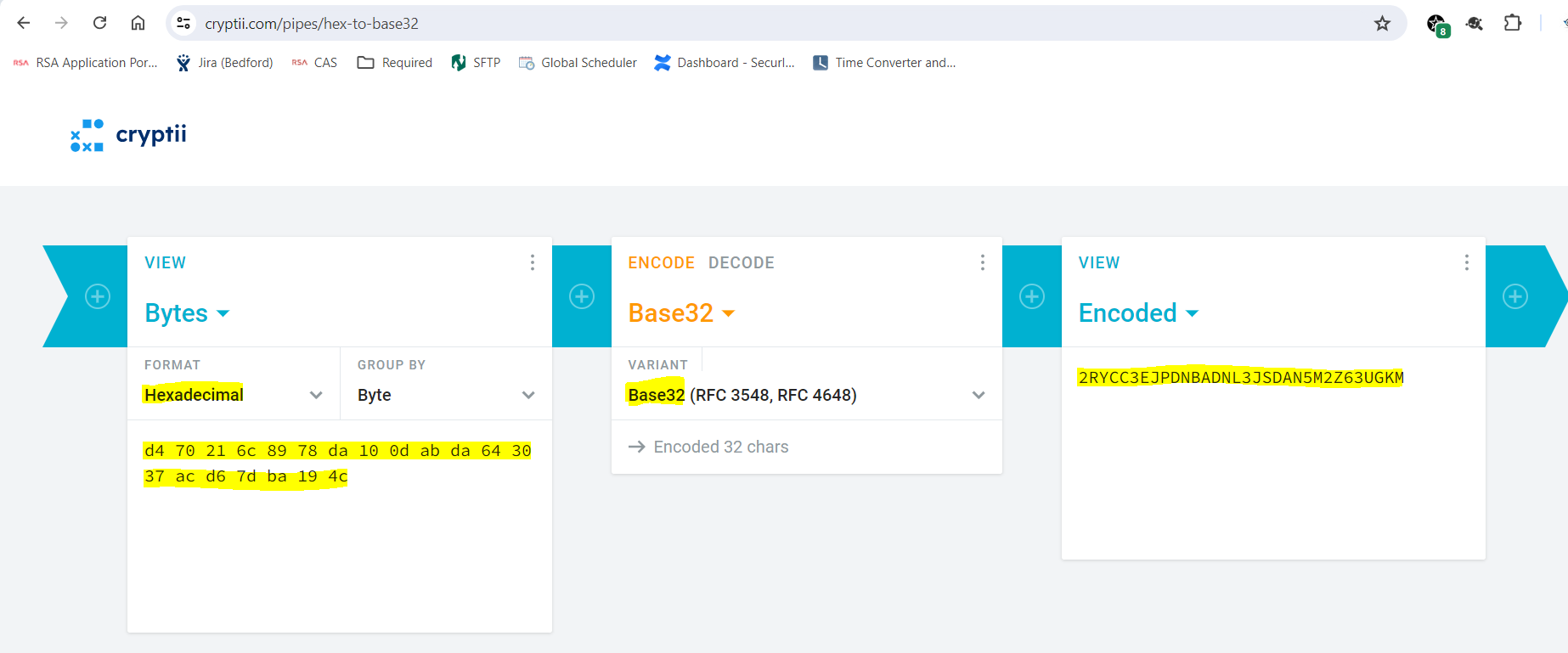The height and width of the screenshot is (653, 1568).
Task: Click the browser address bar URL
Action: (312, 24)
